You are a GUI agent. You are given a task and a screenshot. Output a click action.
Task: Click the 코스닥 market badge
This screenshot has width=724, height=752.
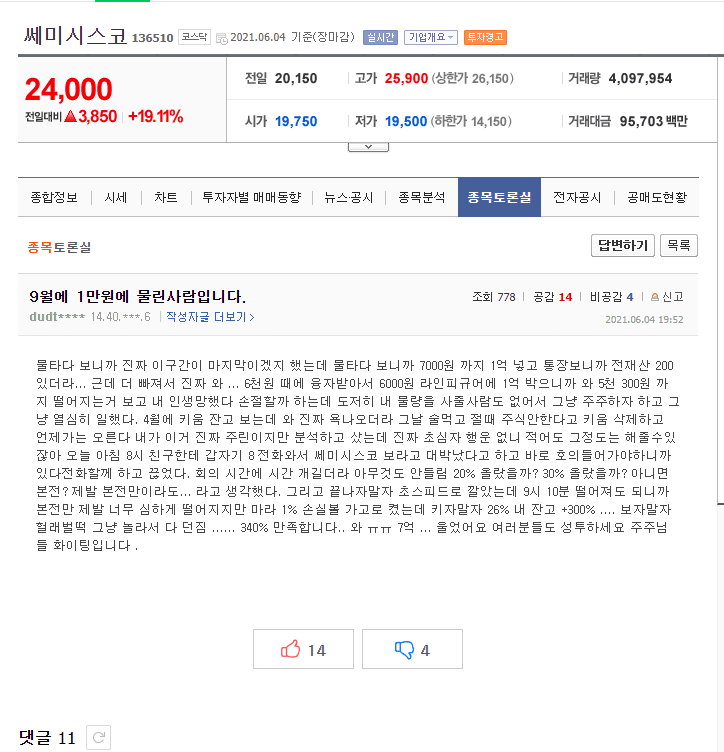point(194,37)
